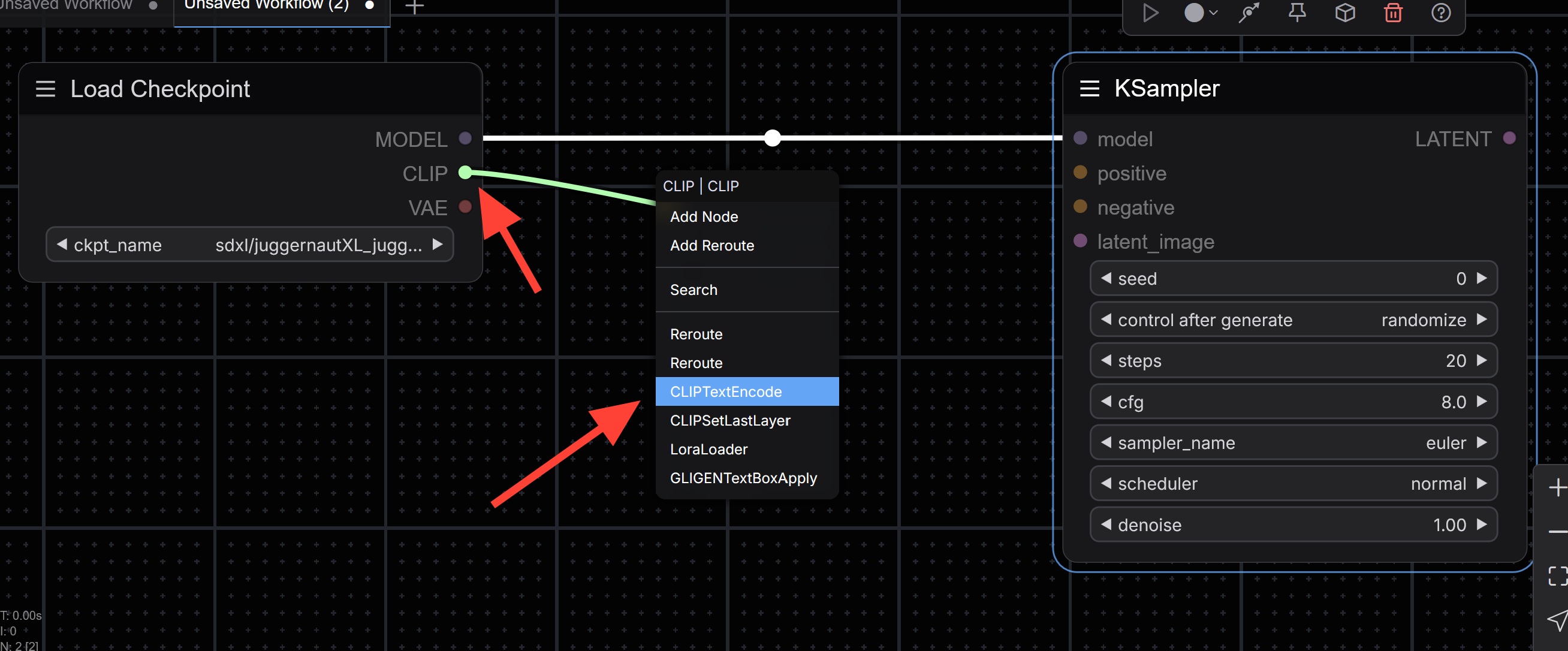Cycle control after generate with right arrow
1568x651 pixels.
(x=1482, y=319)
